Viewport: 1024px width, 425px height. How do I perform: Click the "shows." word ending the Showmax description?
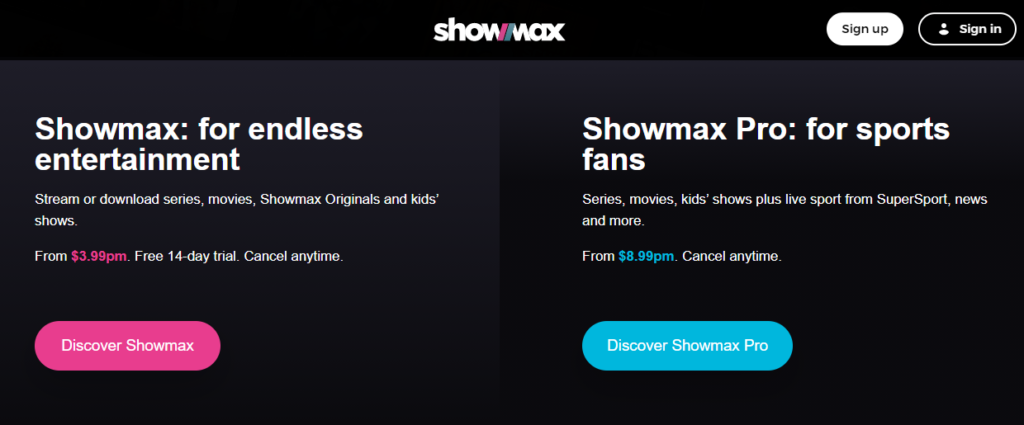(x=56, y=221)
